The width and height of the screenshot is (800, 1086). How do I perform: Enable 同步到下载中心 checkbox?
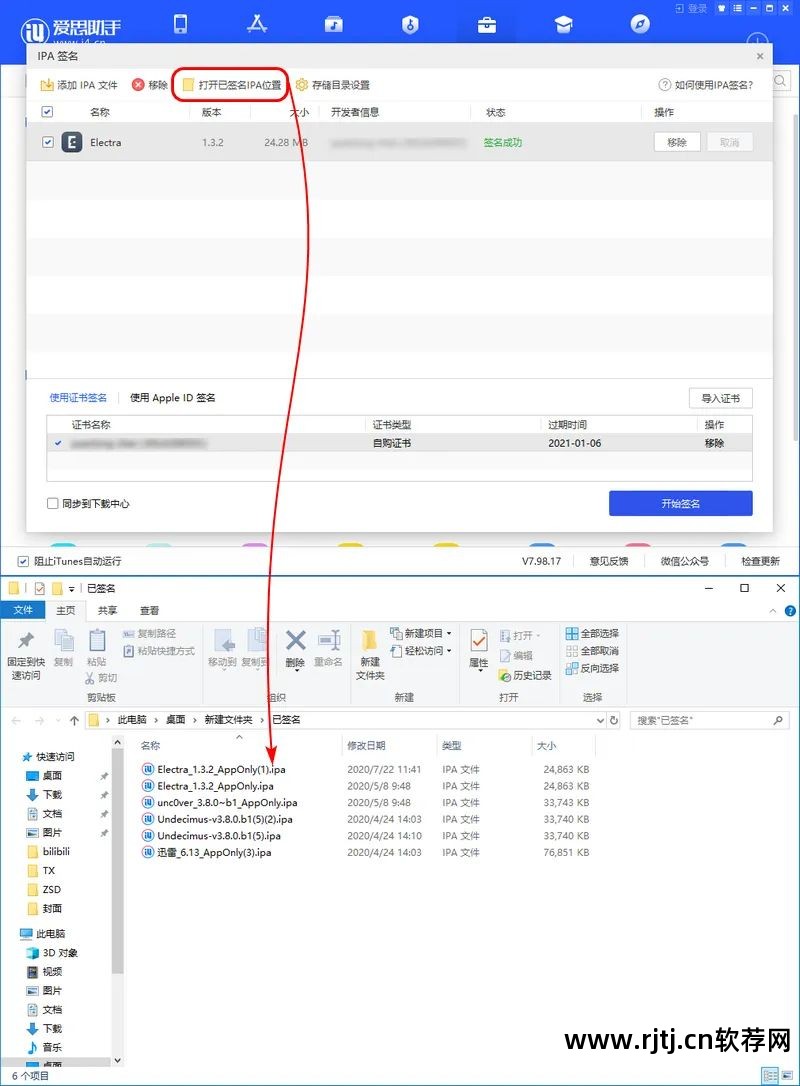(x=53, y=504)
